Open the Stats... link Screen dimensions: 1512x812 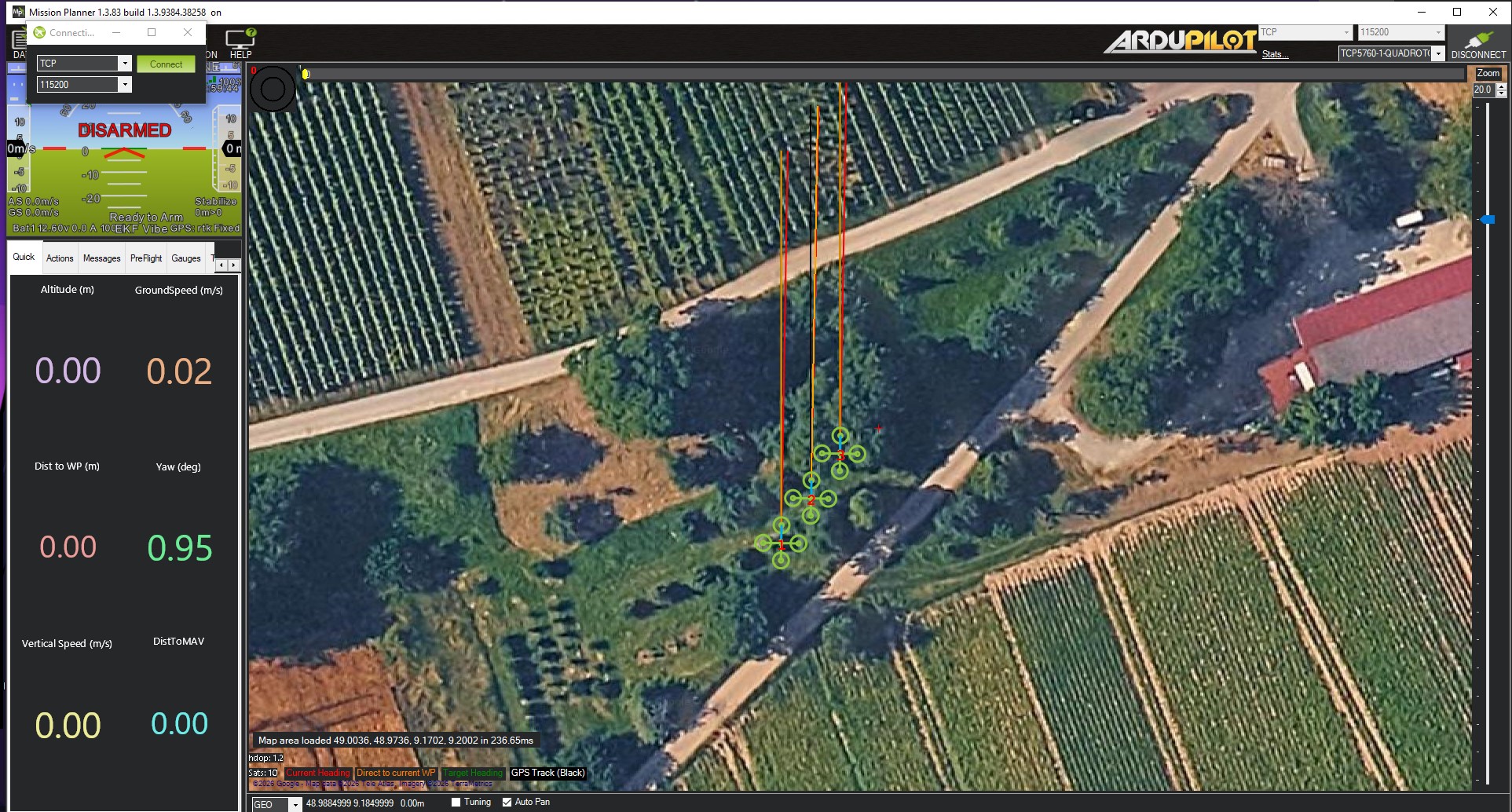(x=1275, y=54)
